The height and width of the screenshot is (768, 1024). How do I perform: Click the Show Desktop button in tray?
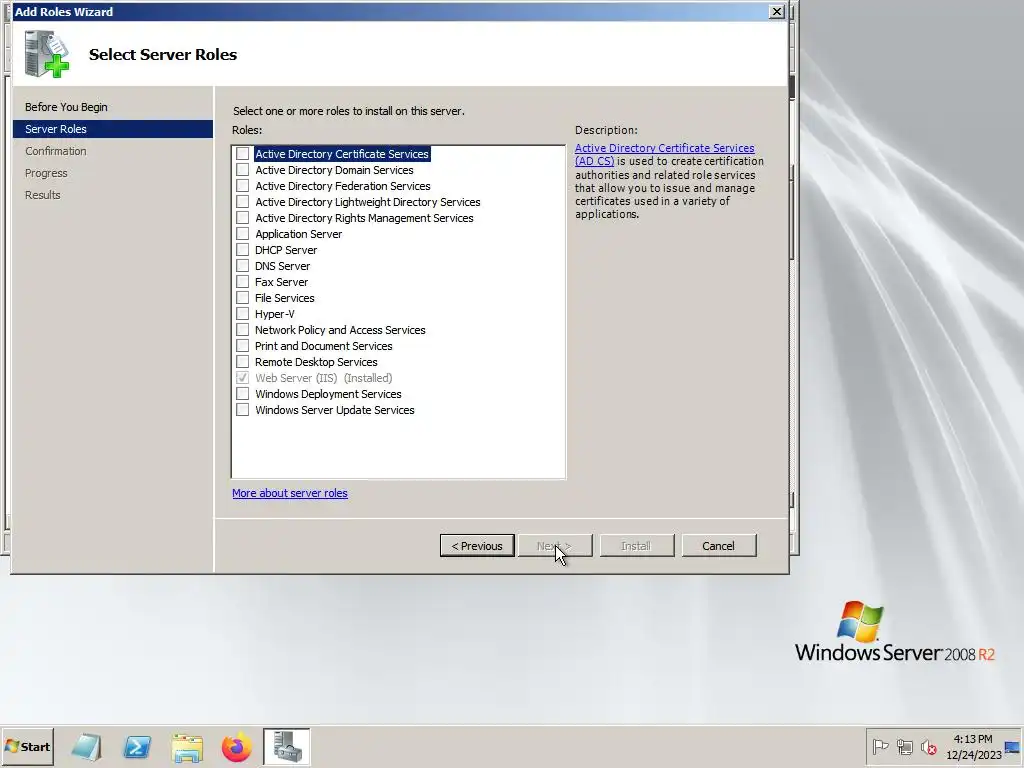tap(1014, 746)
